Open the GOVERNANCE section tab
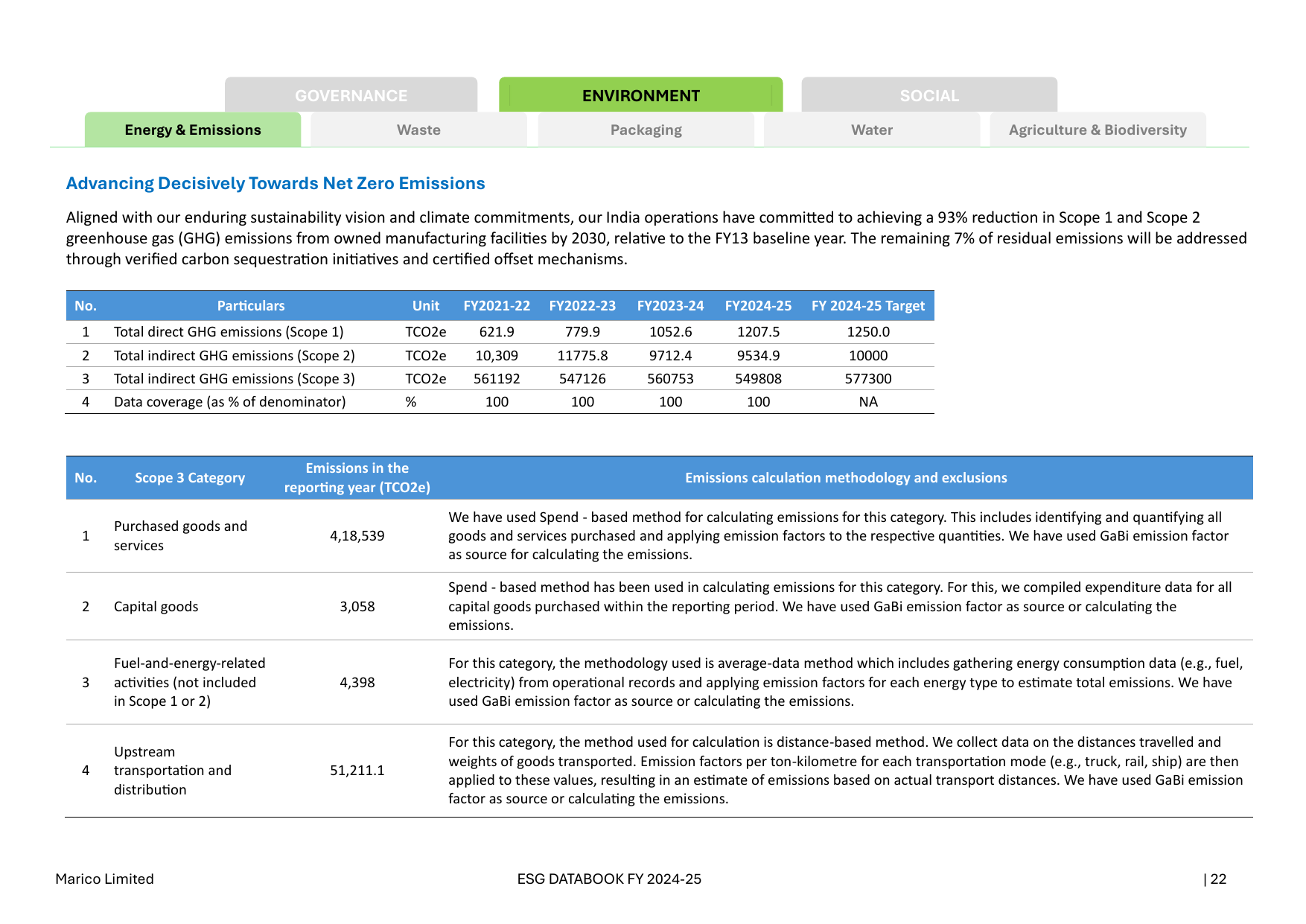Screen dimensions: 1306x924 click(351, 95)
